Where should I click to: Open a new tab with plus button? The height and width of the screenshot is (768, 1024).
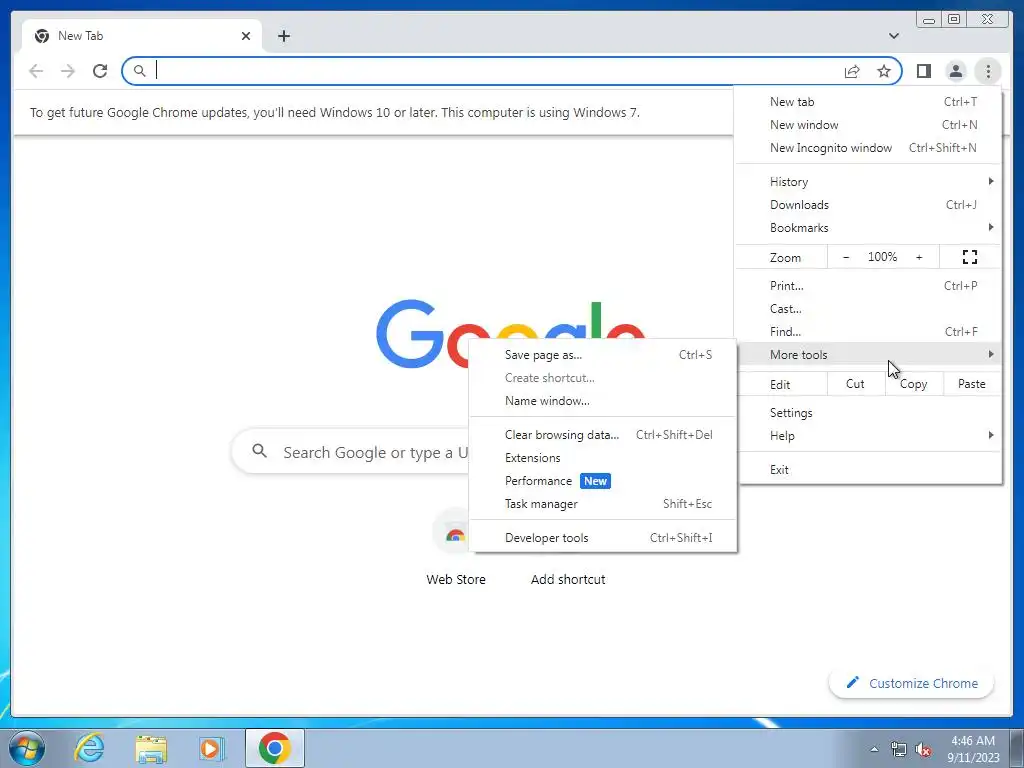[283, 36]
